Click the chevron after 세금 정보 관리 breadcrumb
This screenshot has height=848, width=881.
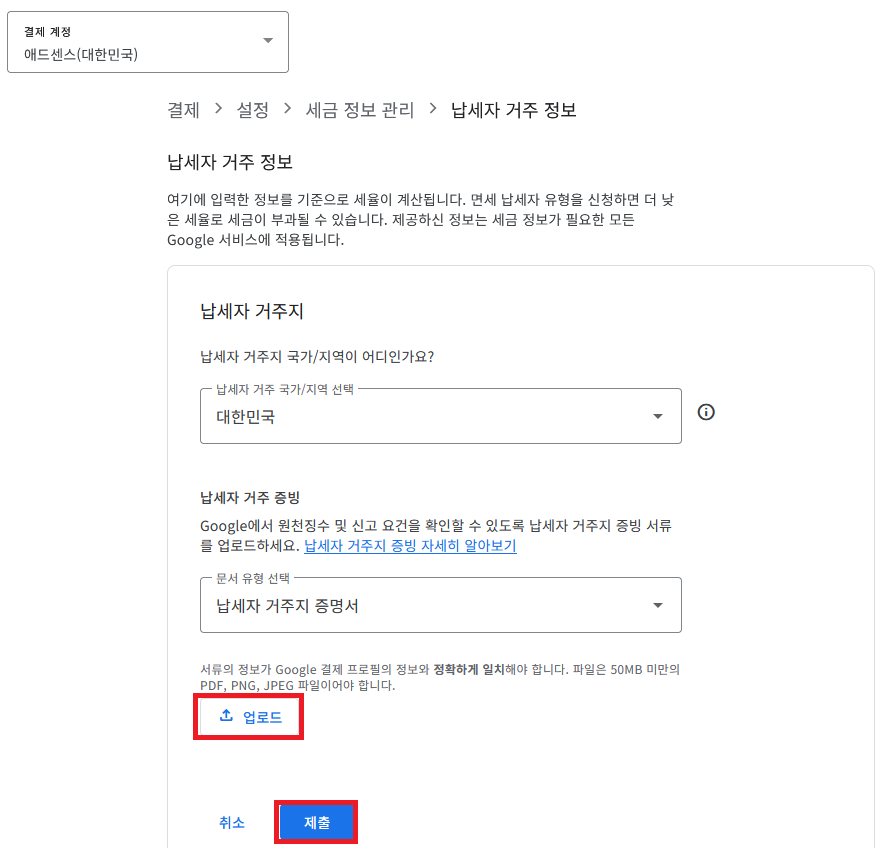[433, 108]
